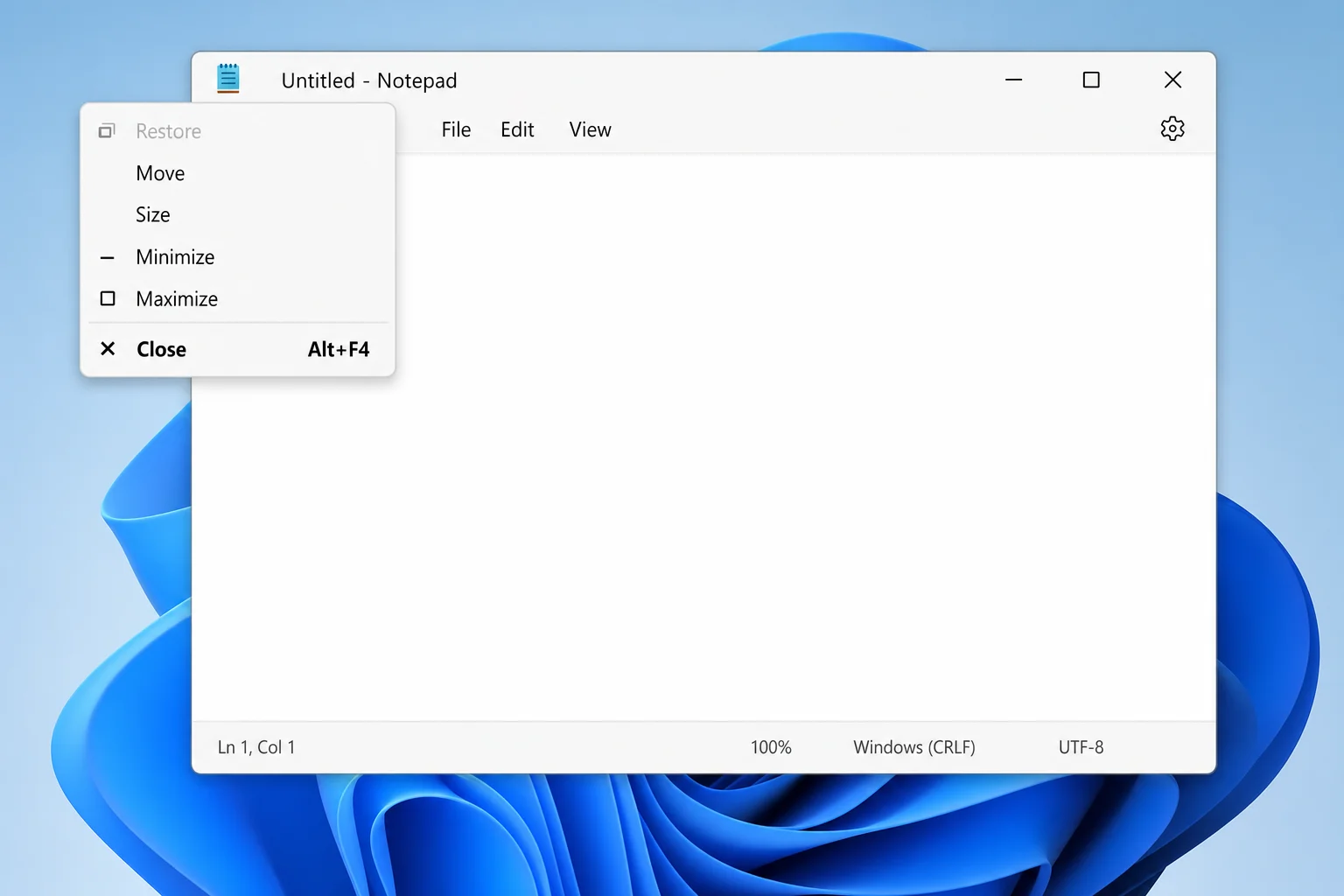Click inside the blank text editing area

pyautogui.click(x=703, y=437)
